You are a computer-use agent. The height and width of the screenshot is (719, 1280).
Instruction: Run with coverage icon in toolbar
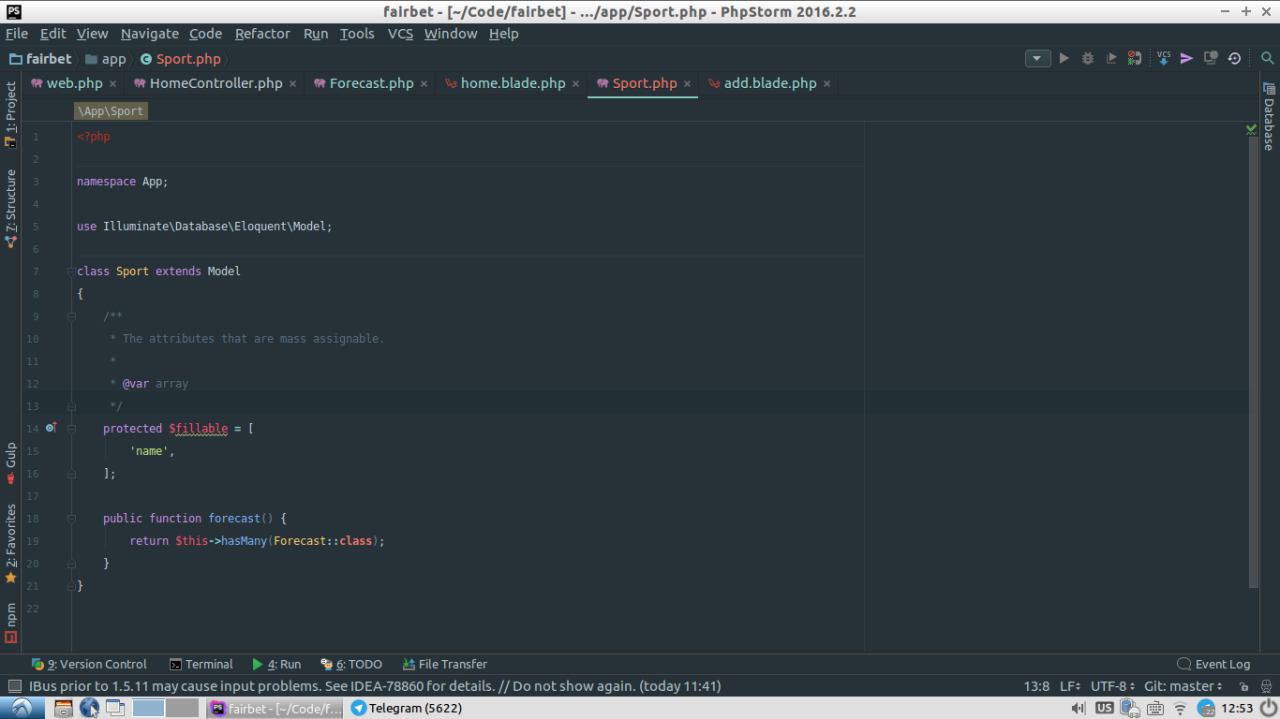(x=1111, y=59)
